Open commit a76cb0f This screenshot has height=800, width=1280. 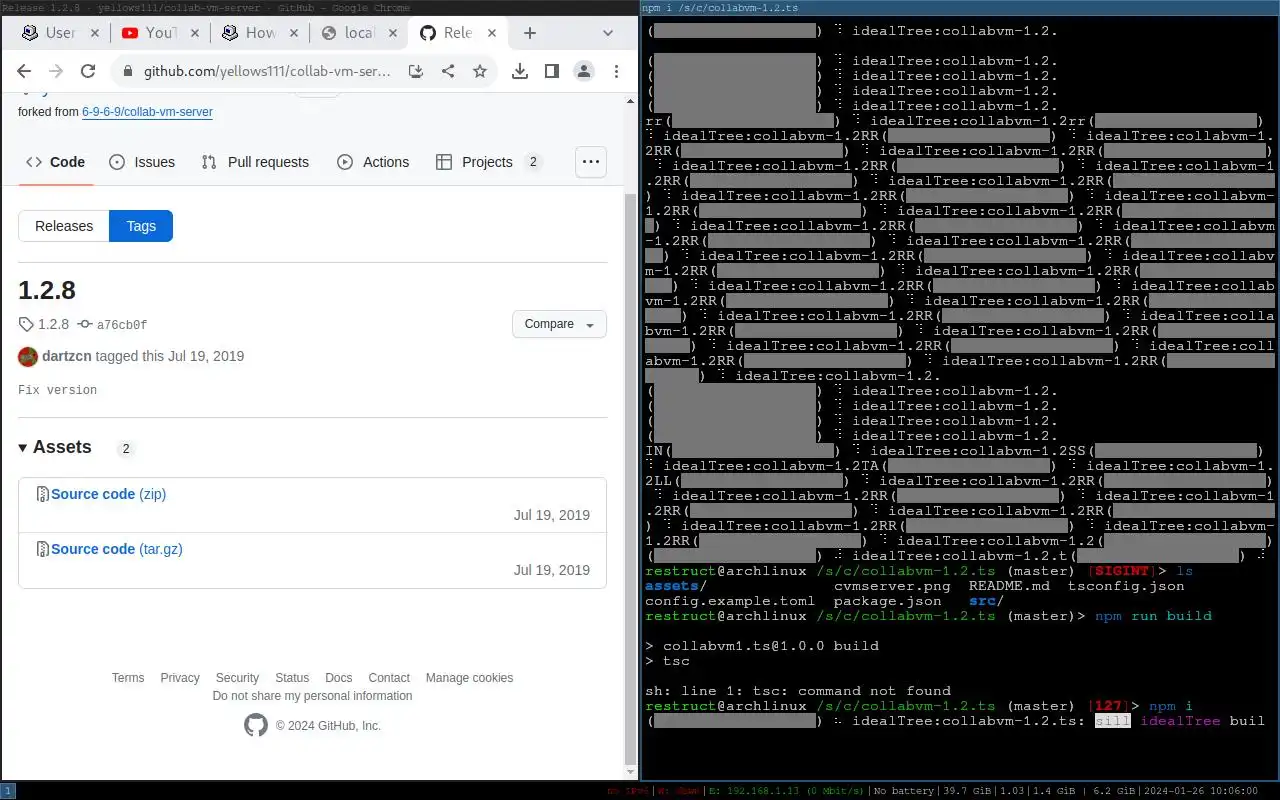tap(113, 324)
